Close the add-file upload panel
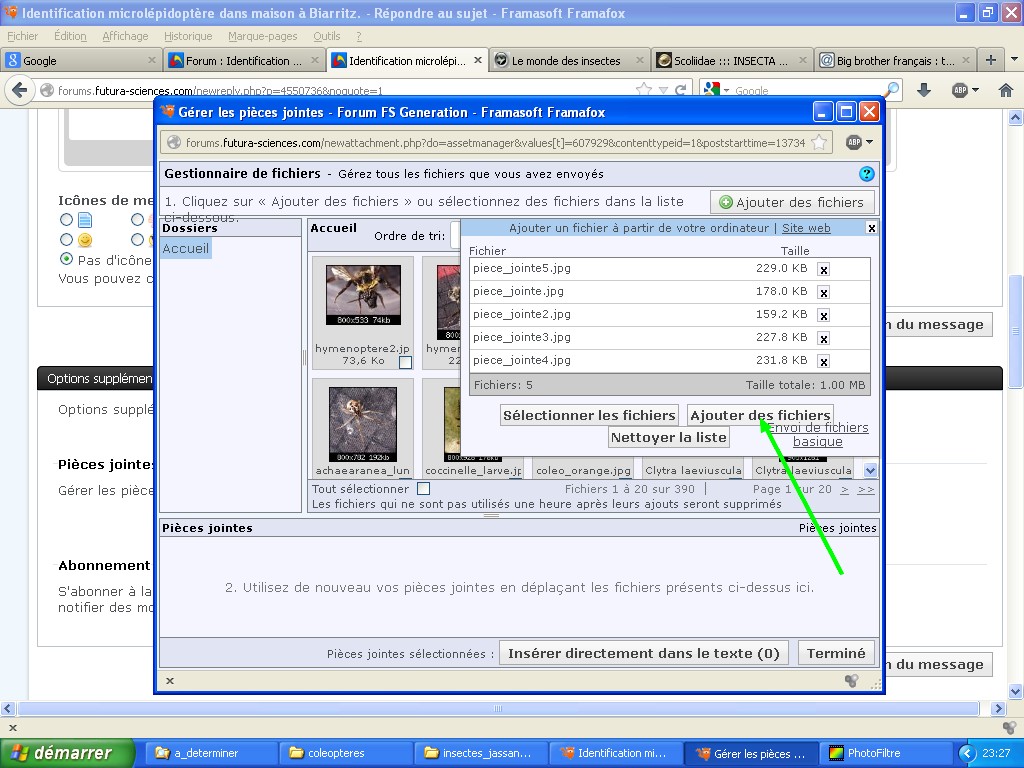The image size is (1024, 768). click(x=871, y=228)
